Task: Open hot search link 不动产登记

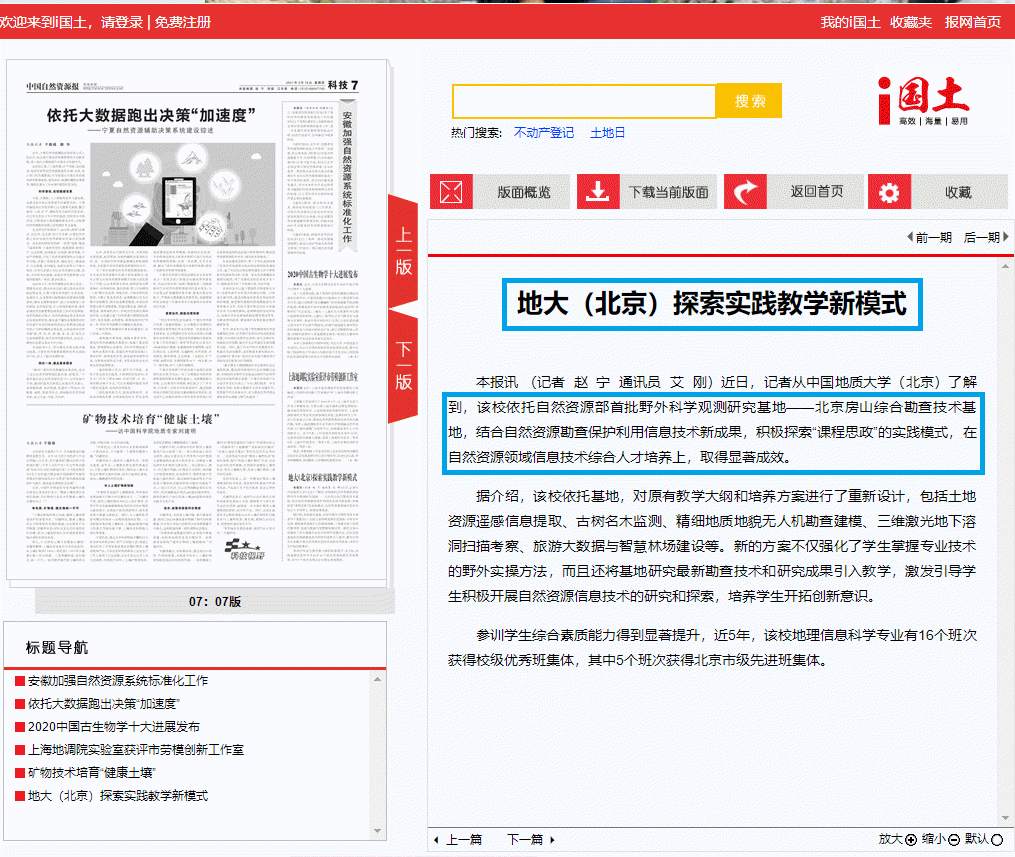Action: [544, 132]
